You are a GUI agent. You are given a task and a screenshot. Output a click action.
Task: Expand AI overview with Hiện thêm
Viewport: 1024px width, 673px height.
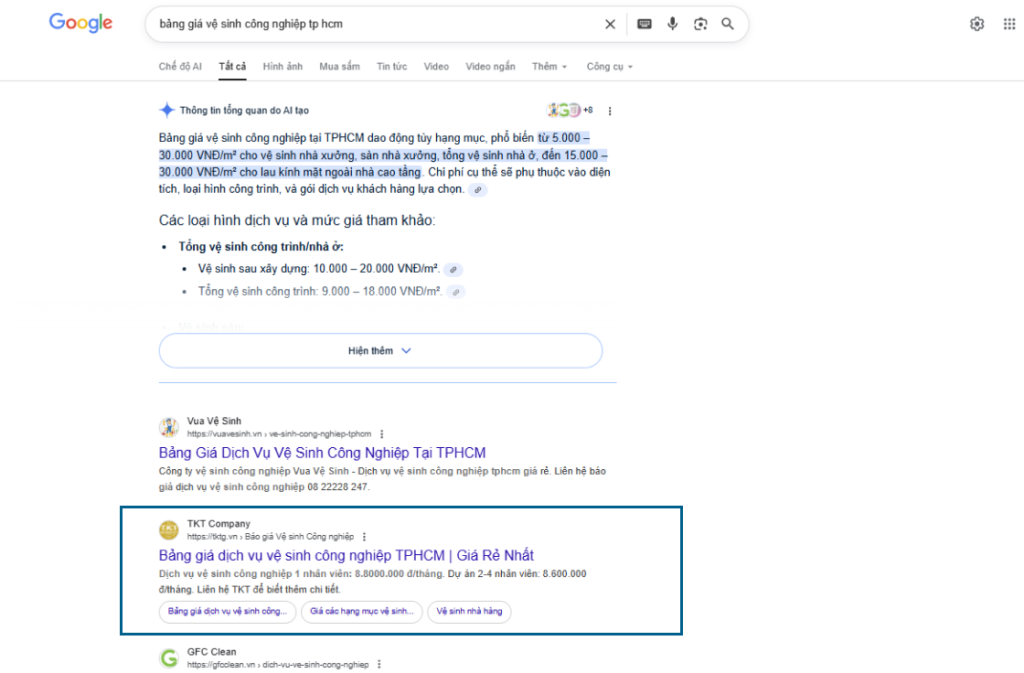click(380, 351)
